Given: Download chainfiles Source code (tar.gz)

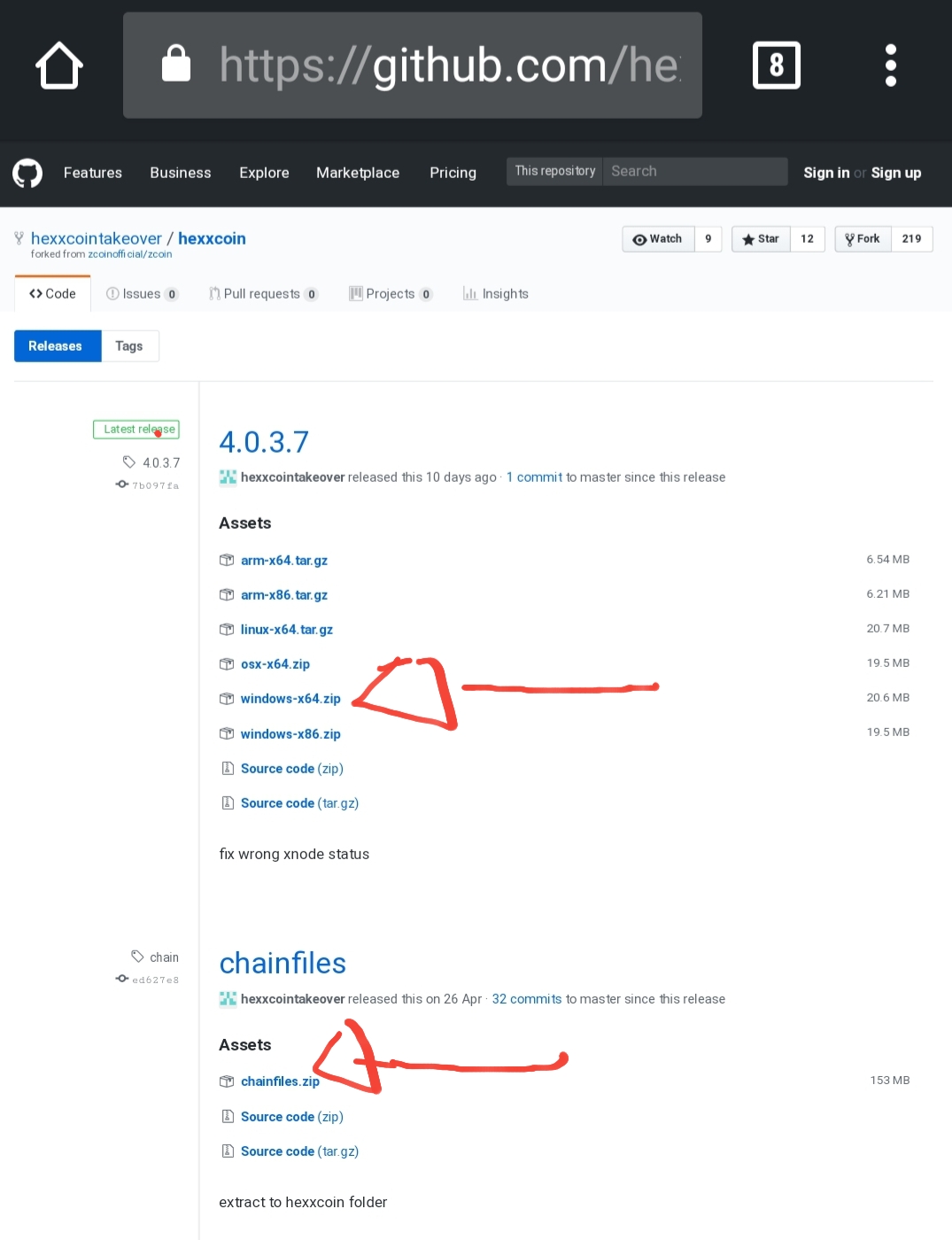Looking at the screenshot, I should [299, 1151].
